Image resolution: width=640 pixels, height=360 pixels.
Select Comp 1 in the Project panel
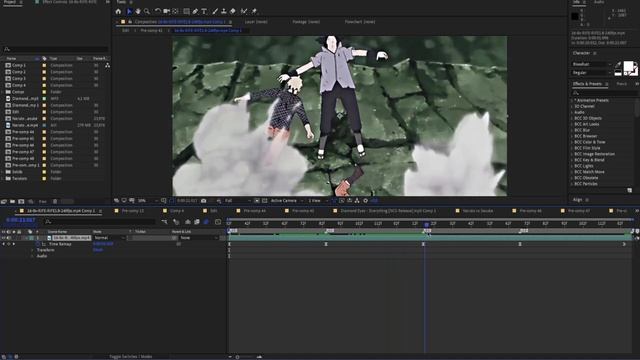point(19,65)
